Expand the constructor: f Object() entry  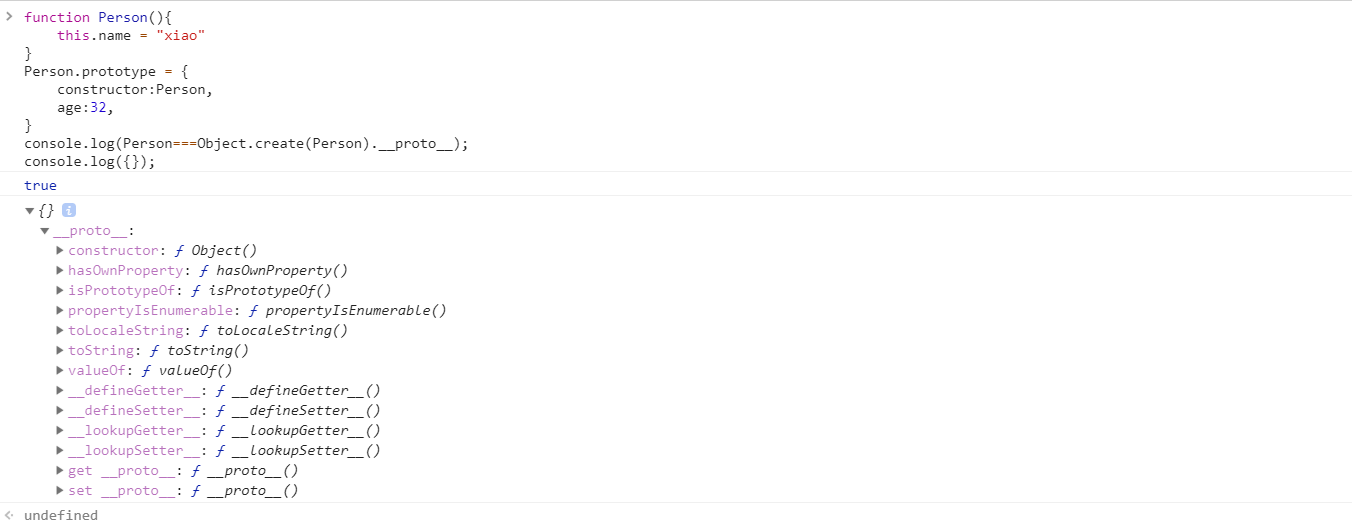(x=60, y=251)
